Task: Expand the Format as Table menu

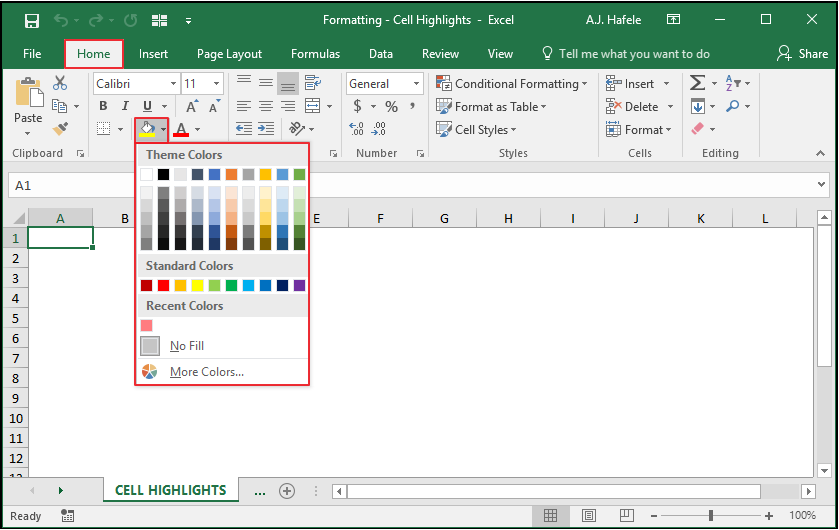Action: pos(491,106)
